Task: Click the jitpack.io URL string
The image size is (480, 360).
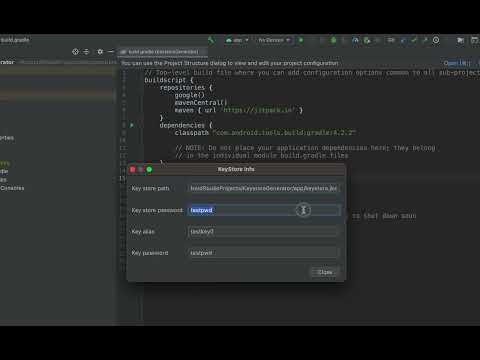Action: click(259, 110)
